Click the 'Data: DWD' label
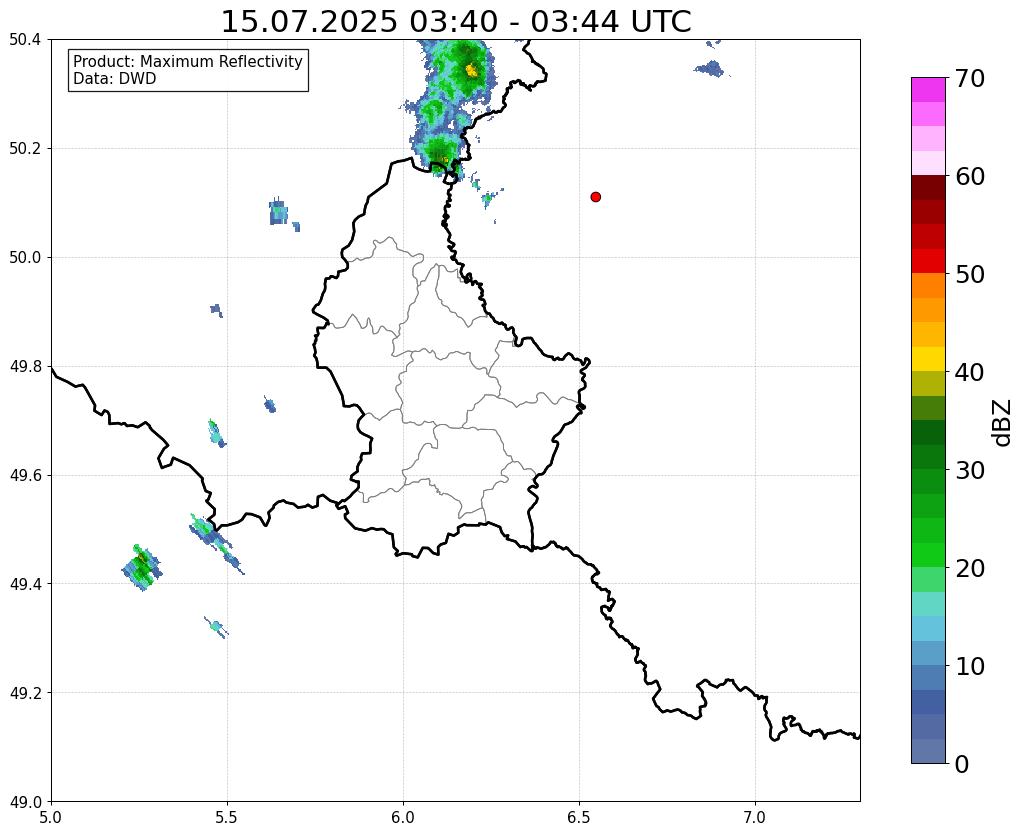The height and width of the screenshot is (834, 1023). point(115,79)
